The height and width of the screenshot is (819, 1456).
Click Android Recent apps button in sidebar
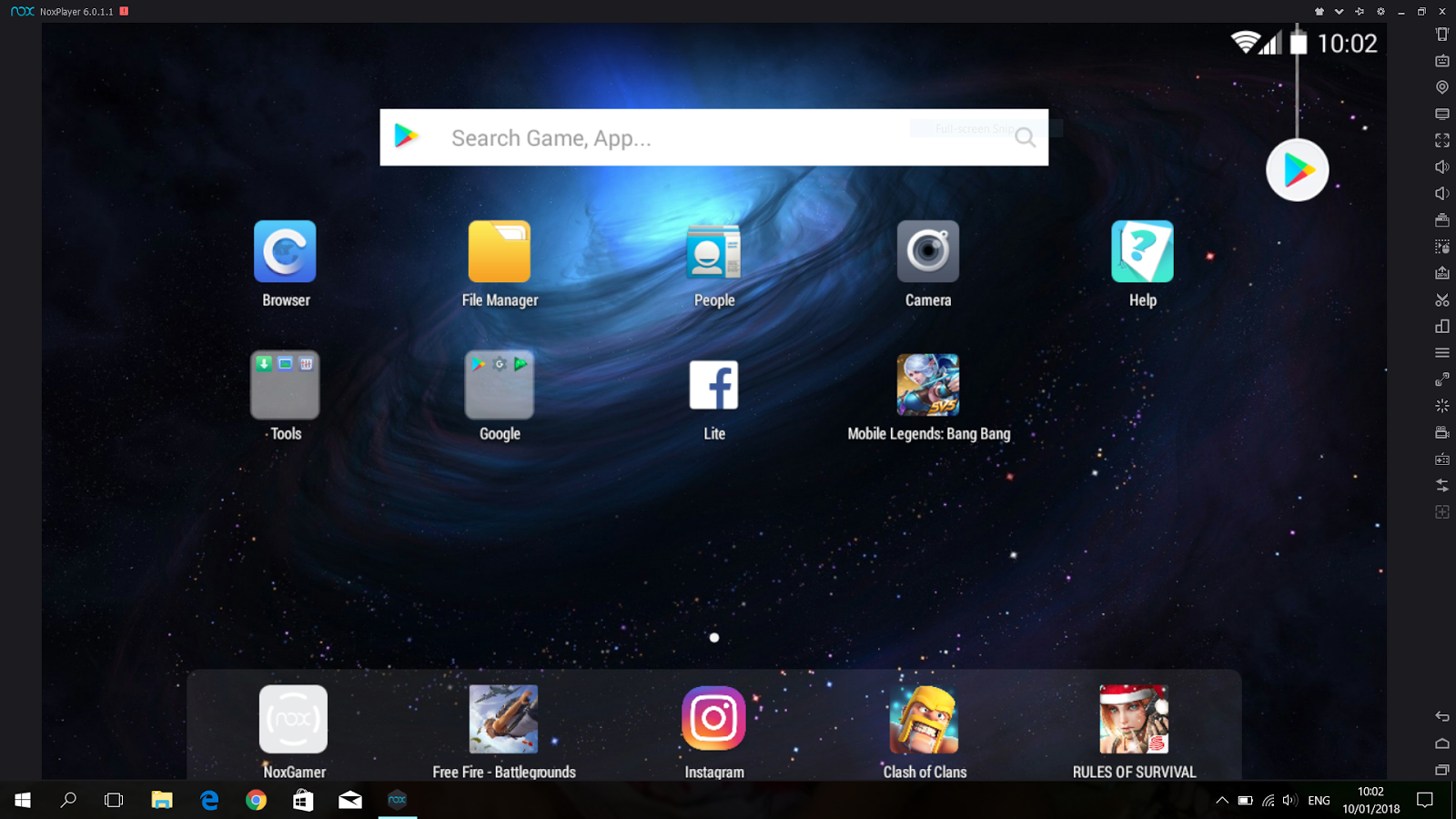(1442, 770)
